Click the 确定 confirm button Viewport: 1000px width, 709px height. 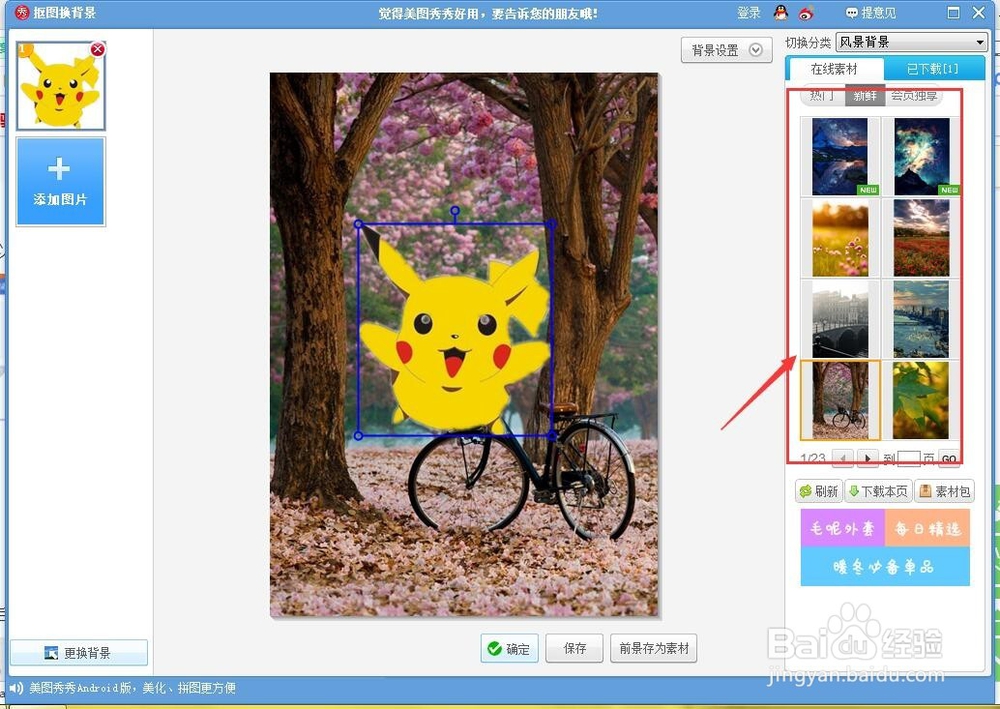(x=509, y=648)
